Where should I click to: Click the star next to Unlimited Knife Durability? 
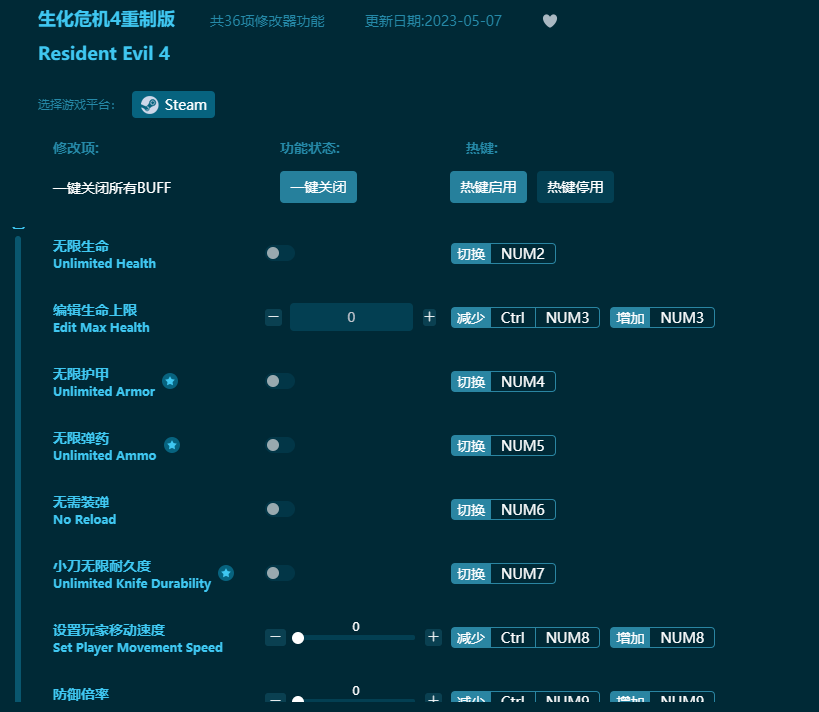click(x=226, y=573)
